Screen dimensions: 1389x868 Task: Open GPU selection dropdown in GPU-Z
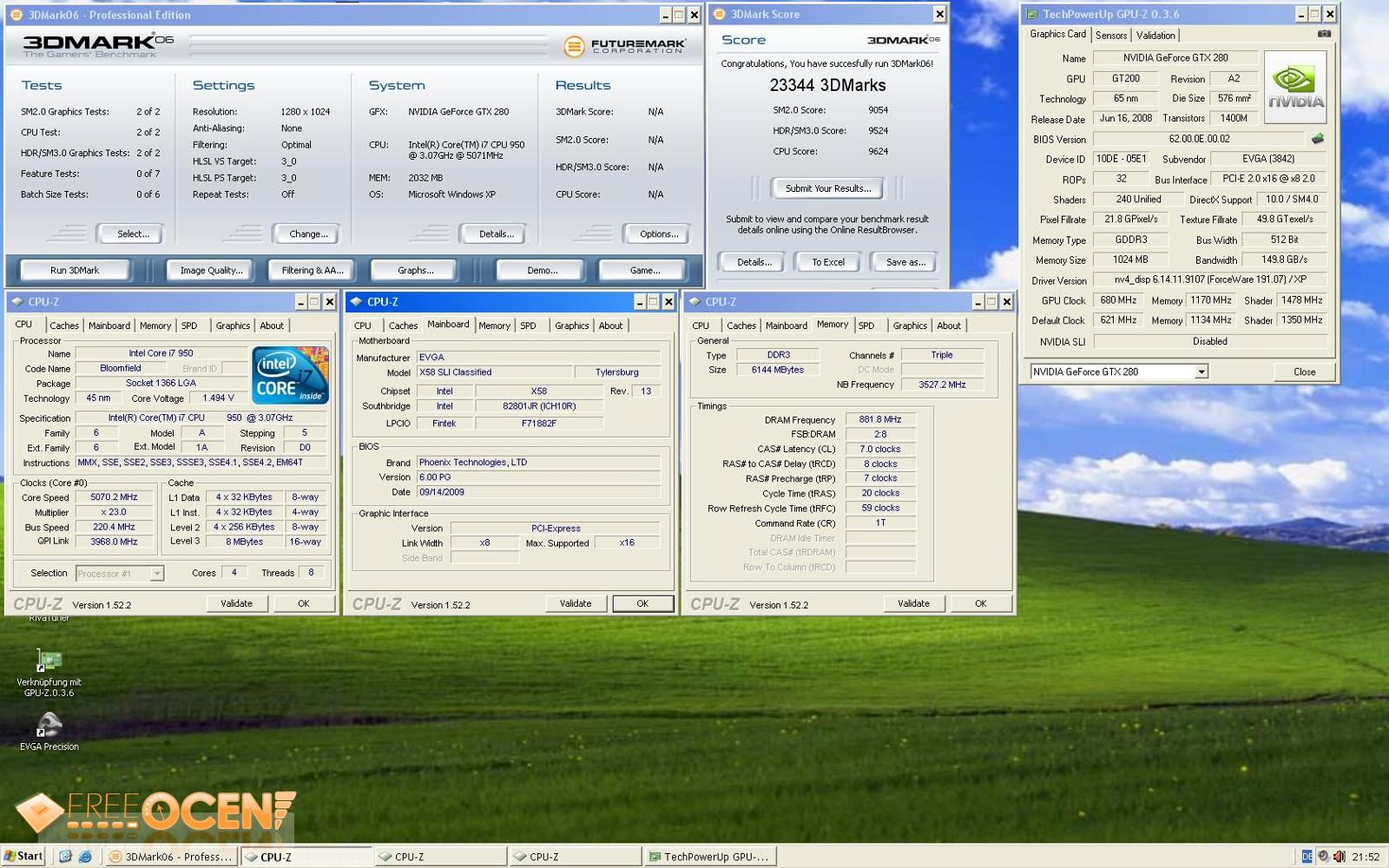[x=1201, y=372]
